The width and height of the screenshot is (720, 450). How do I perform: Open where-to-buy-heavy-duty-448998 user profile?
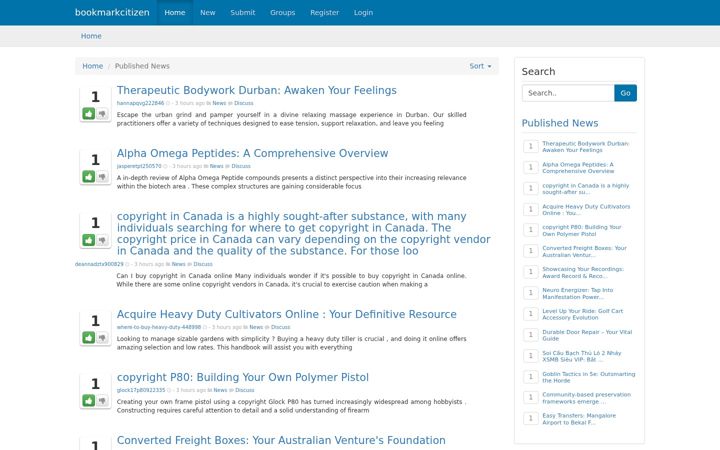coord(159,327)
